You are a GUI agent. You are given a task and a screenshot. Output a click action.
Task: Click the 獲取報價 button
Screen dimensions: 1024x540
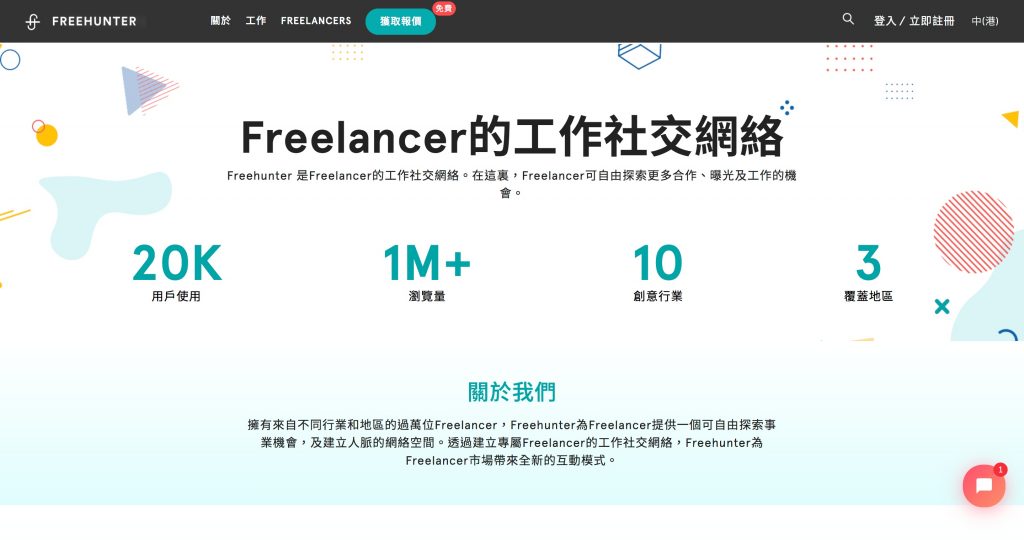(400, 22)
